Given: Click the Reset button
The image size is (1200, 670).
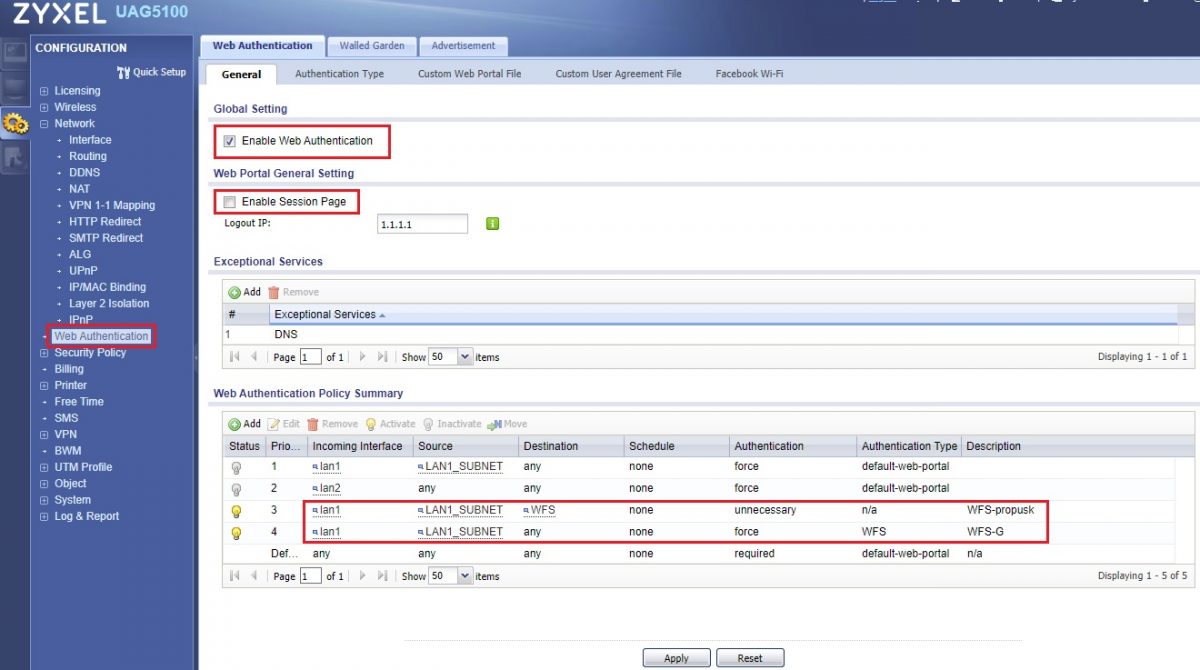Looking at the screenshot, I should 750,658.
